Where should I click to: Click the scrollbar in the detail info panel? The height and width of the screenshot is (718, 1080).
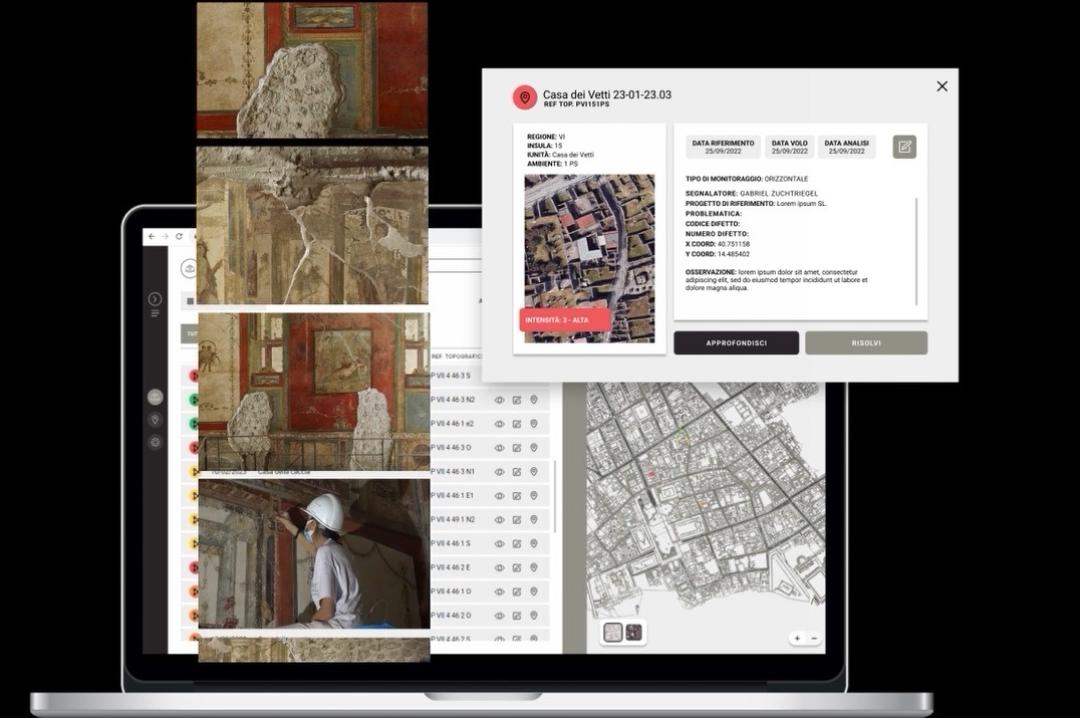916,240
